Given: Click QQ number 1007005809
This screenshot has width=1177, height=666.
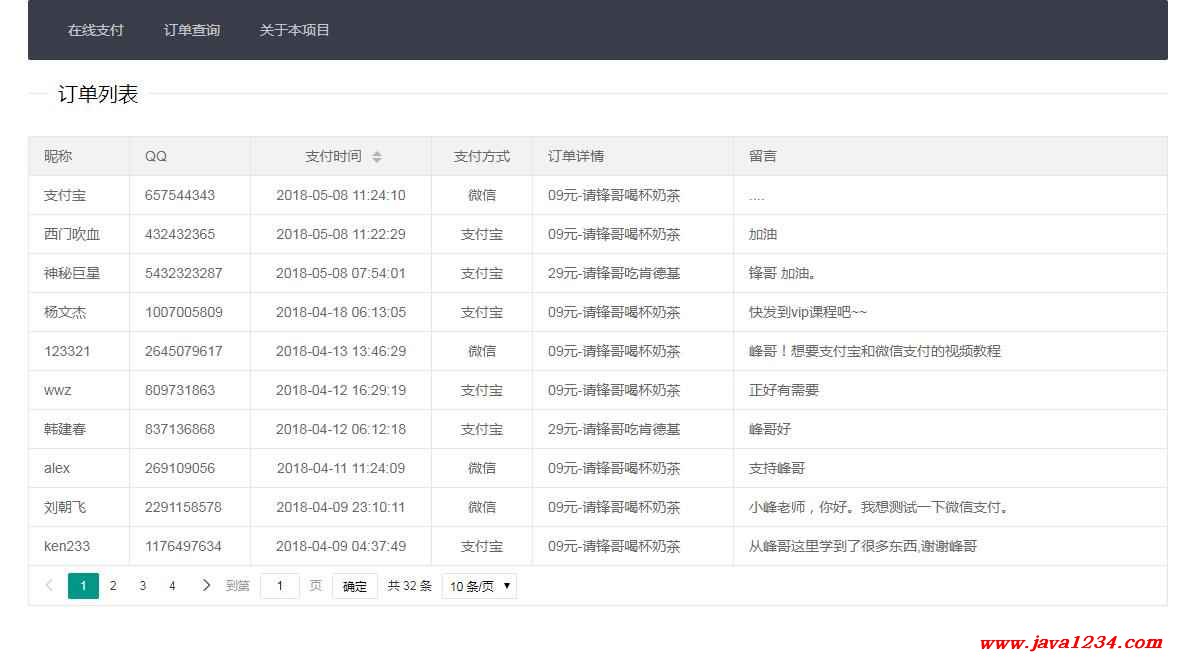Looking at the screenshot, I should click(x=184, y=312).
